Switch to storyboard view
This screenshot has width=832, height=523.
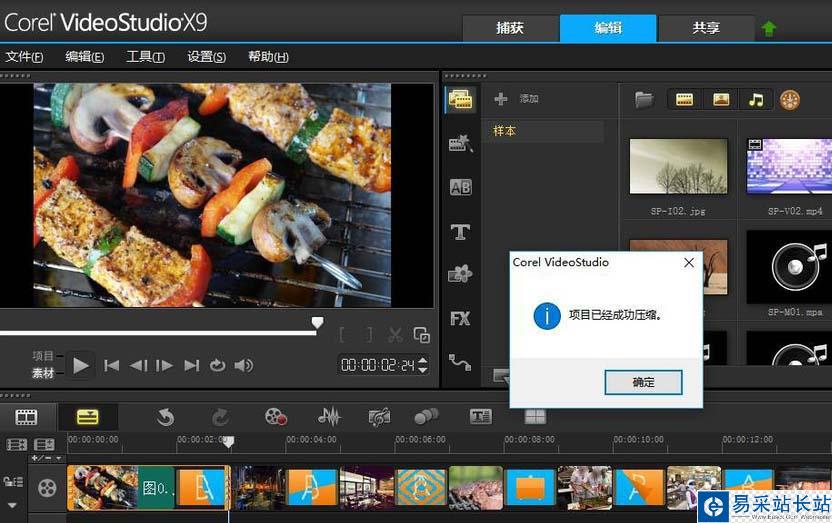click(26, 417)
